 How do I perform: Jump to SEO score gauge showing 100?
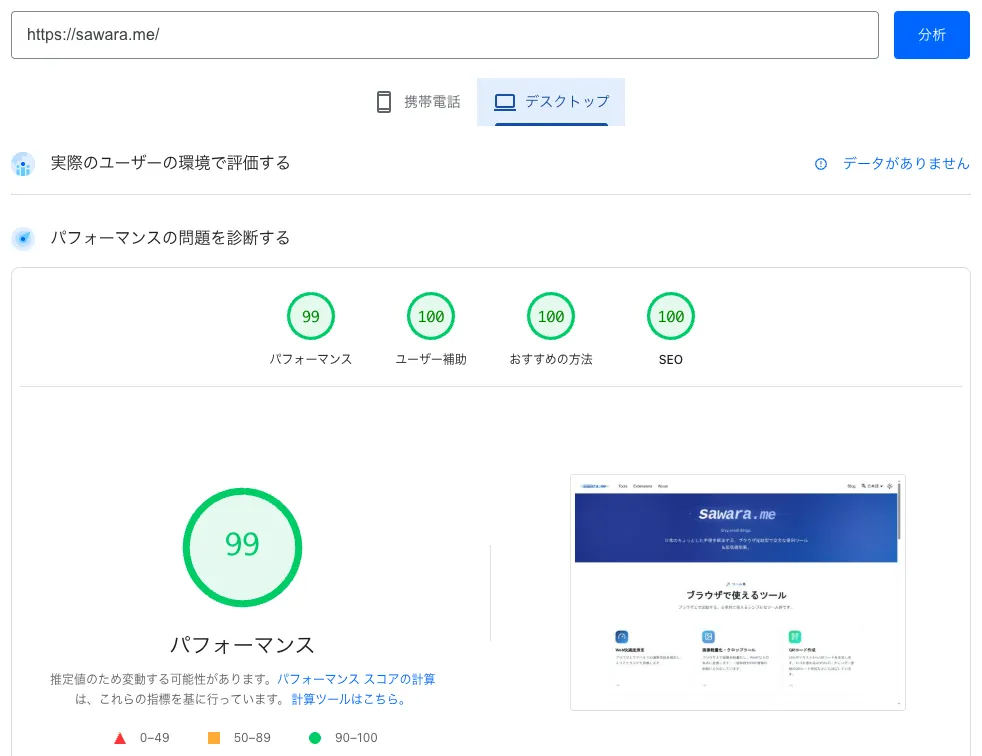pos(671,316)
